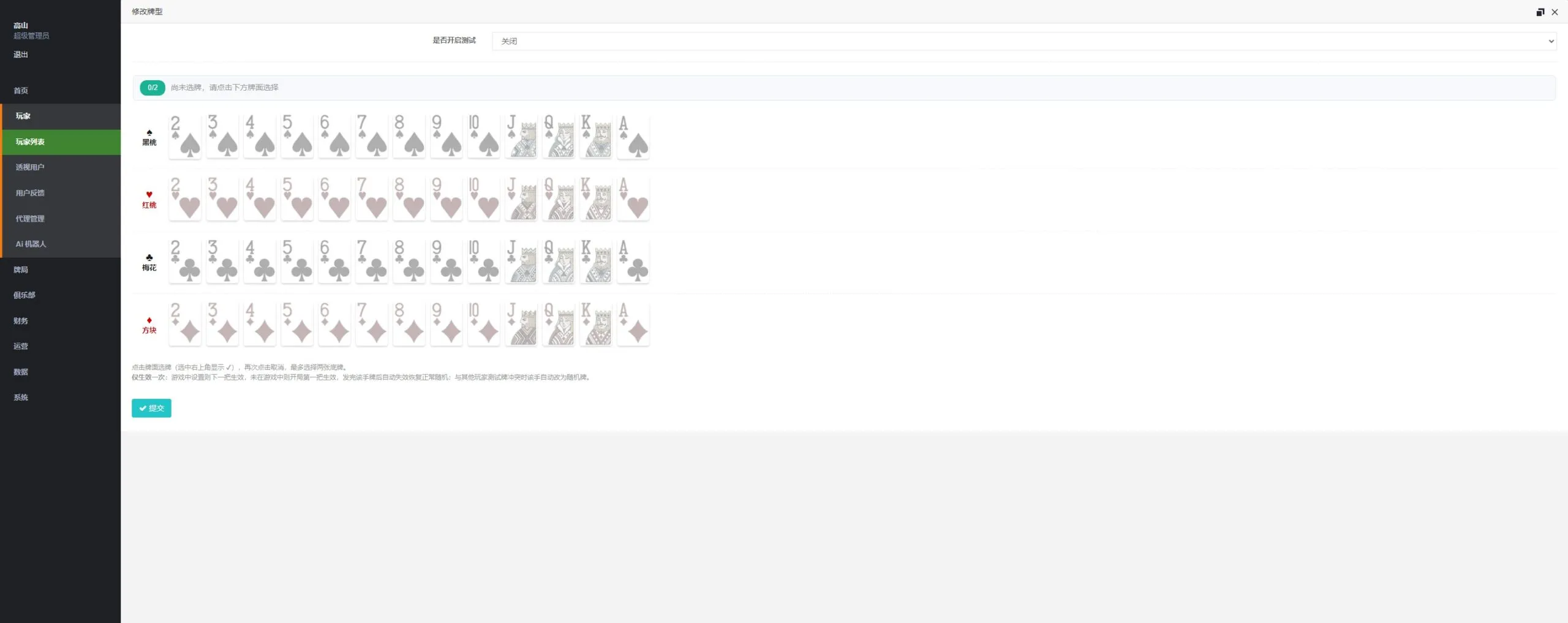Screen dimensions: 1568x623
Task: Toggle selection of 9 of spades
Action: [446, 136]
